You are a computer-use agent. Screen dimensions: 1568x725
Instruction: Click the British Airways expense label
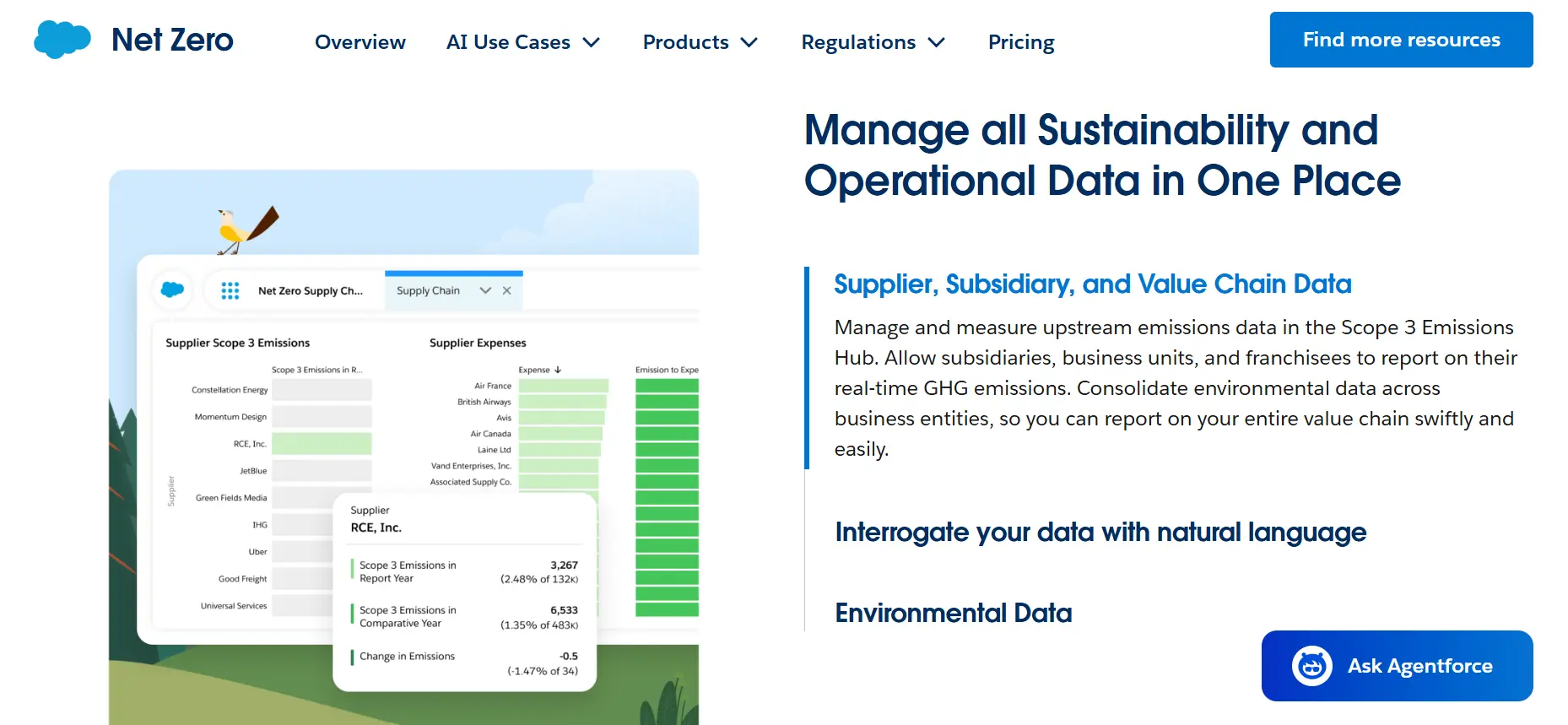click(484, 402)
